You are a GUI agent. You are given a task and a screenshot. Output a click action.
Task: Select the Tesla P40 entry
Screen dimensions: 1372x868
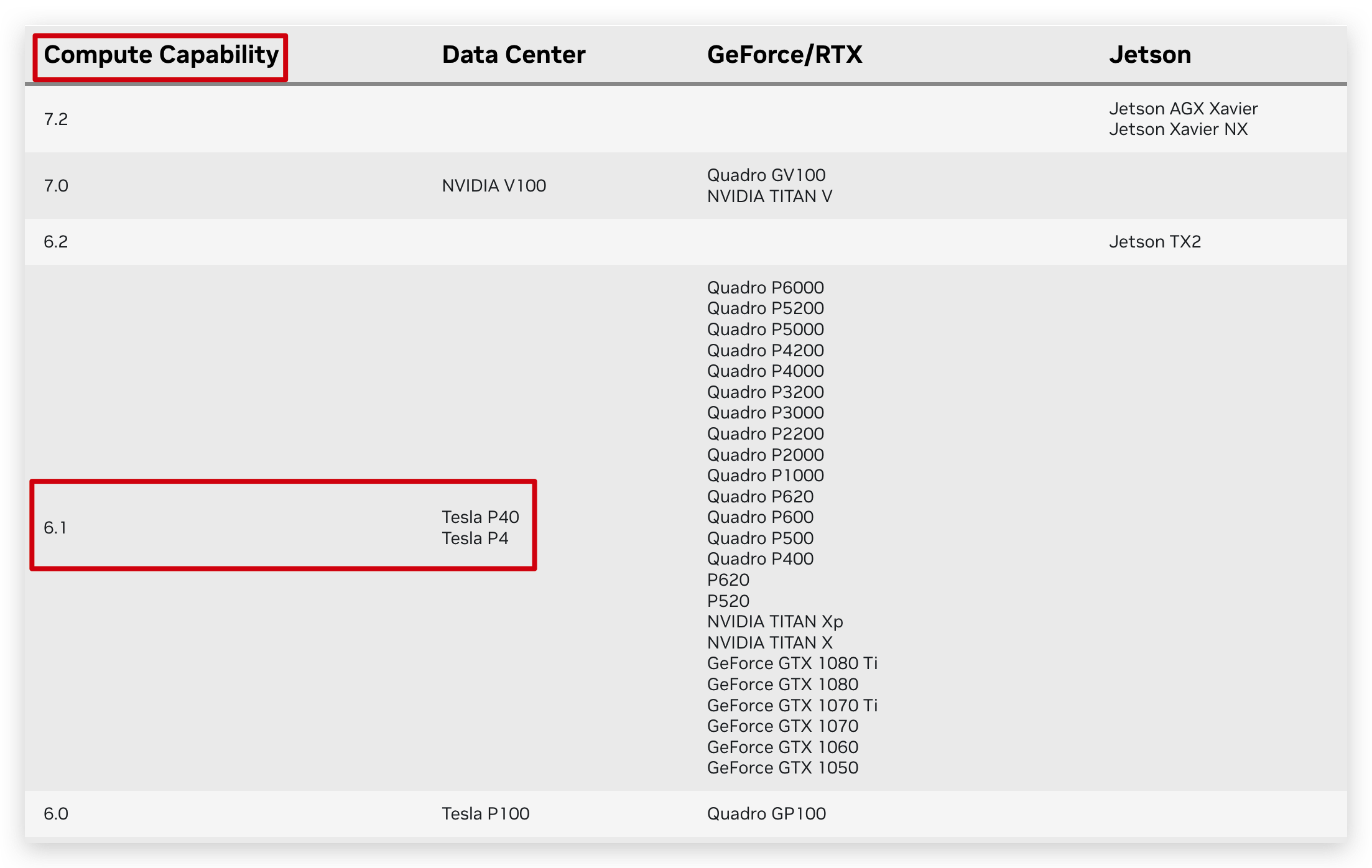481,517
